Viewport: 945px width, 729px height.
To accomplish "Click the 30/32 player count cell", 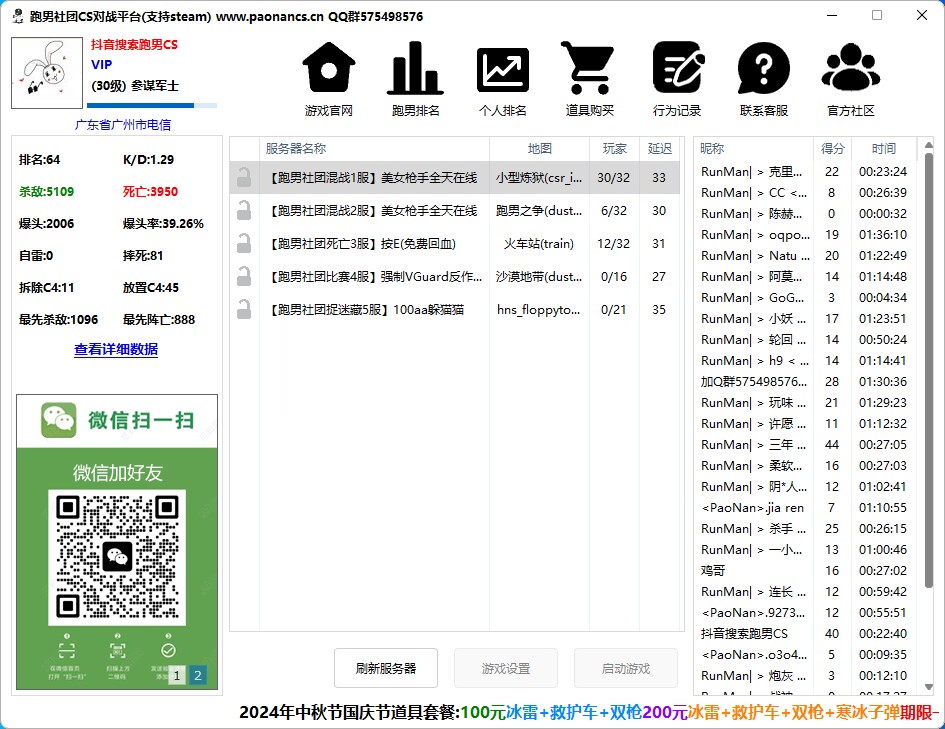I will 614,178.
